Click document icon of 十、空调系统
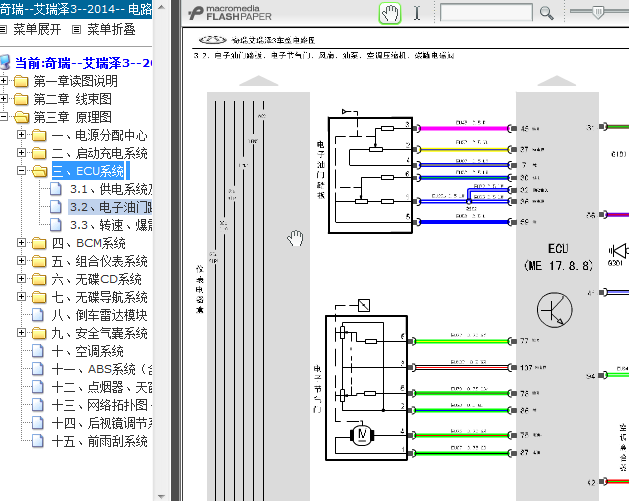Screen dimensions: 629x501 [38, 351]
